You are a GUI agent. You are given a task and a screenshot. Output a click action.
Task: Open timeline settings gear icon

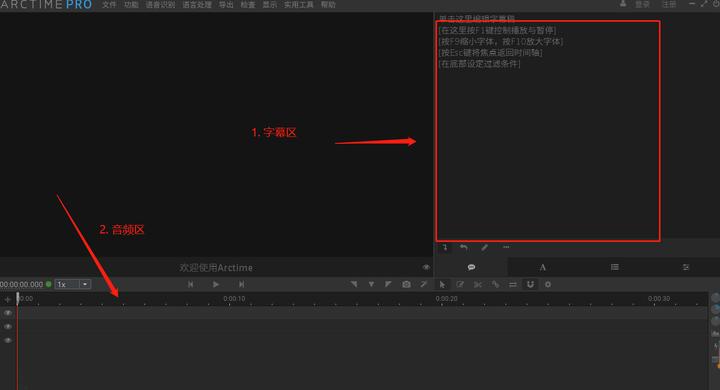point(548,284)
